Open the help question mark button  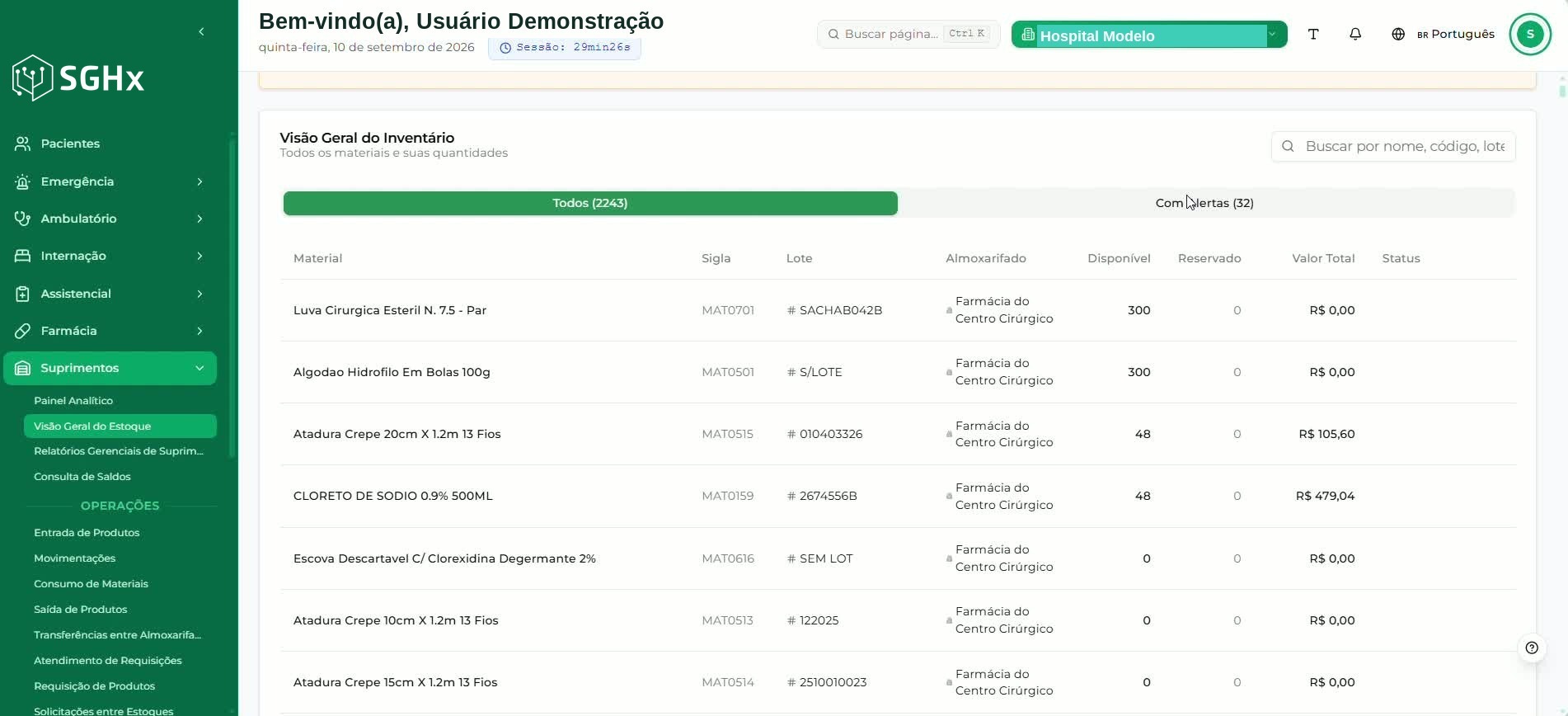[x=1532, y=648]
